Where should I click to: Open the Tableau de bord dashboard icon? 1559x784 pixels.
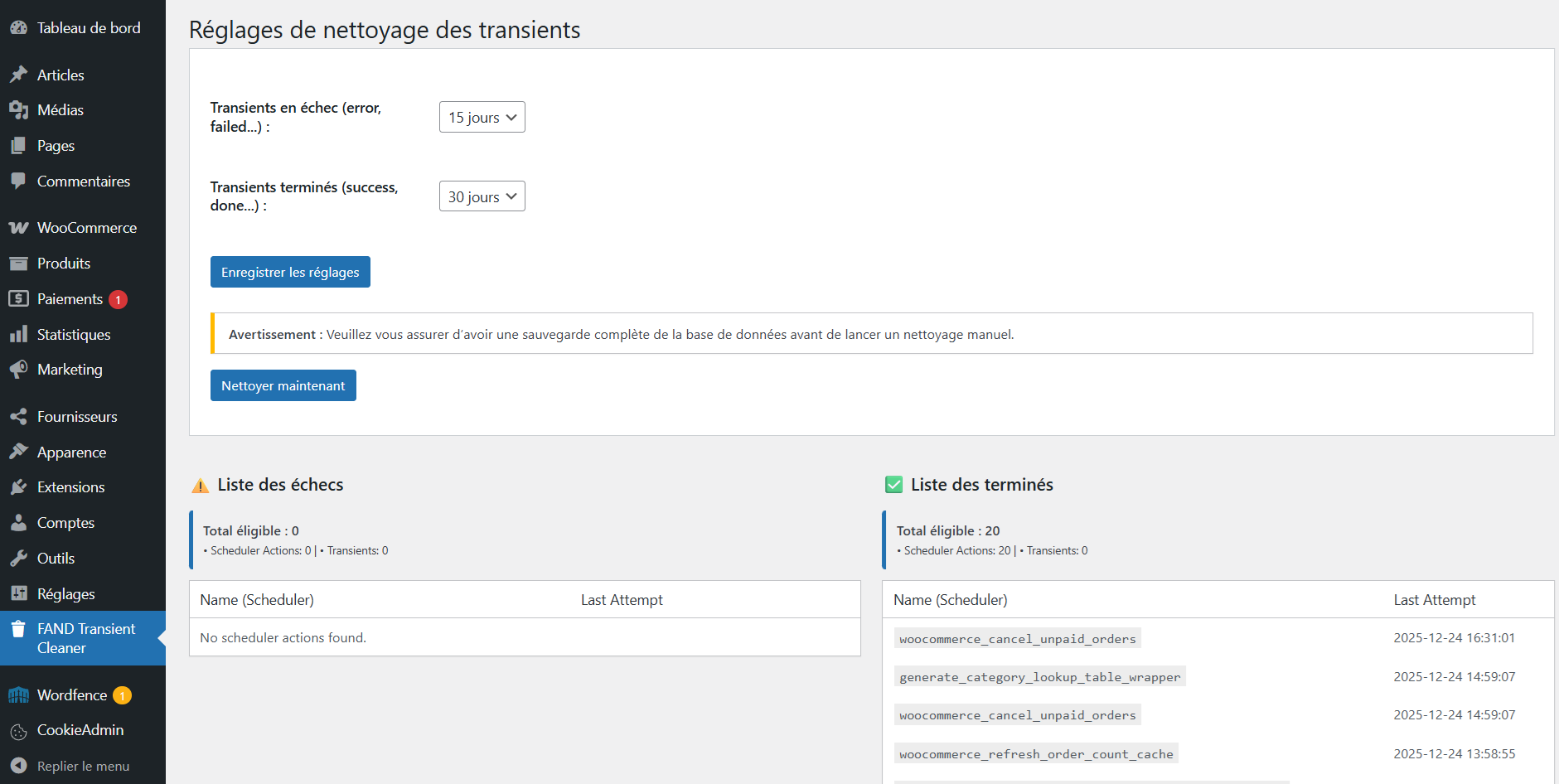(18, 27)
